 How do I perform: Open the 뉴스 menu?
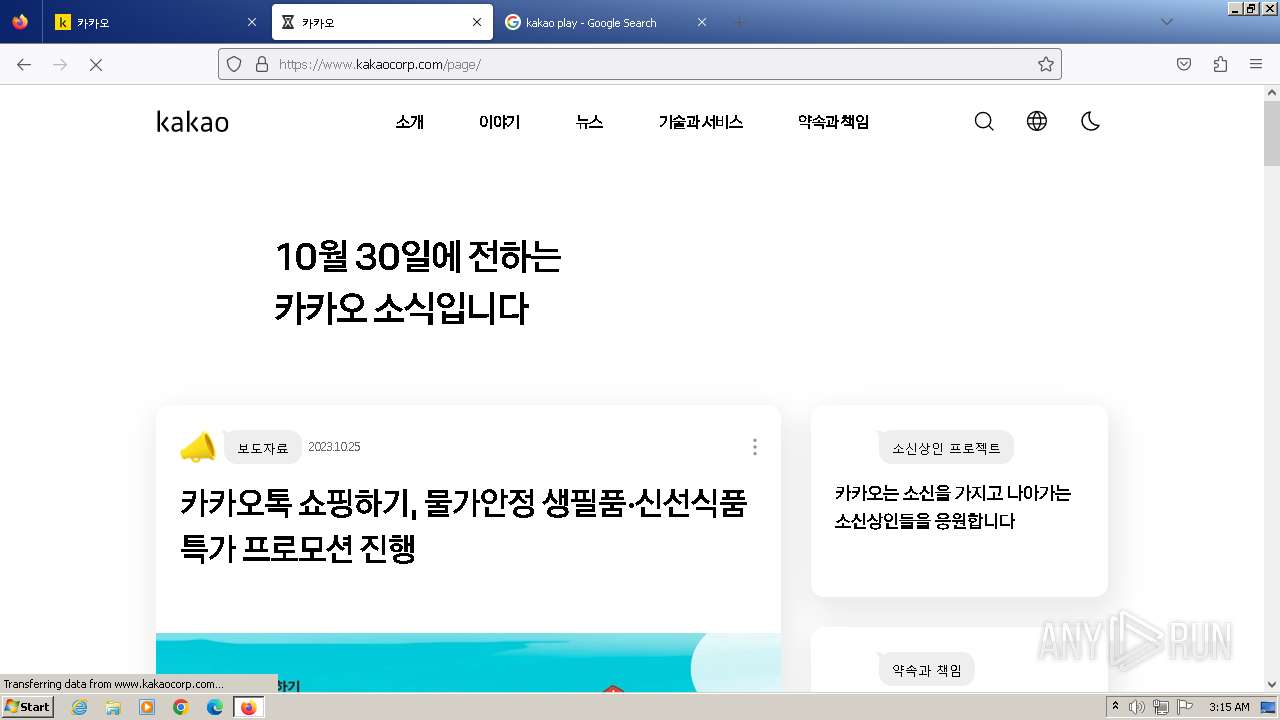point(589,122)
